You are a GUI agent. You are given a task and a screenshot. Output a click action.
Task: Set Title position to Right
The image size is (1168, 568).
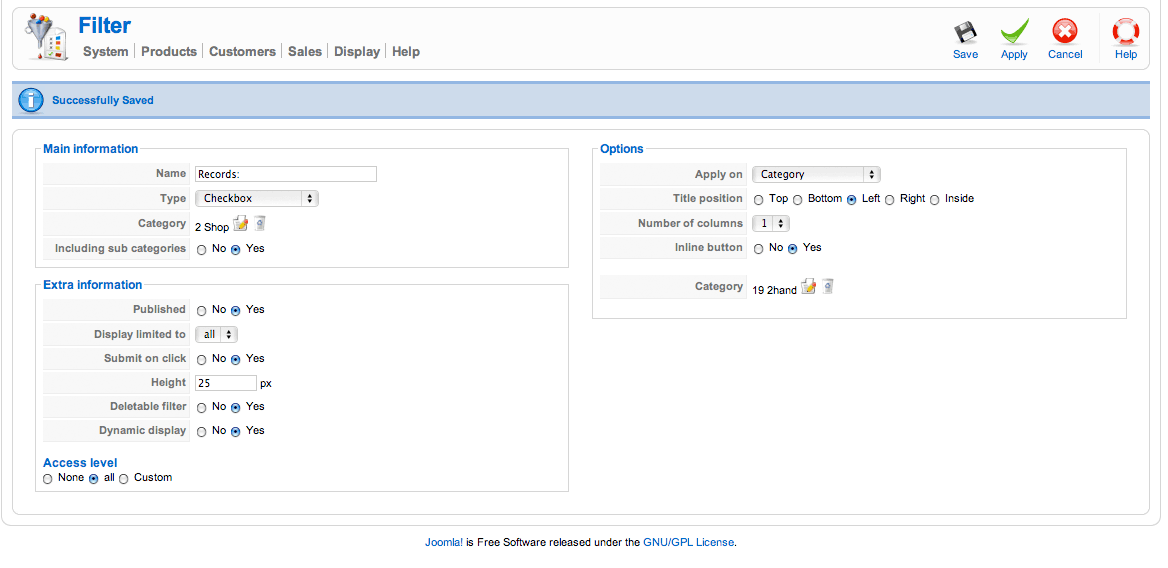(x=889, y=200)
